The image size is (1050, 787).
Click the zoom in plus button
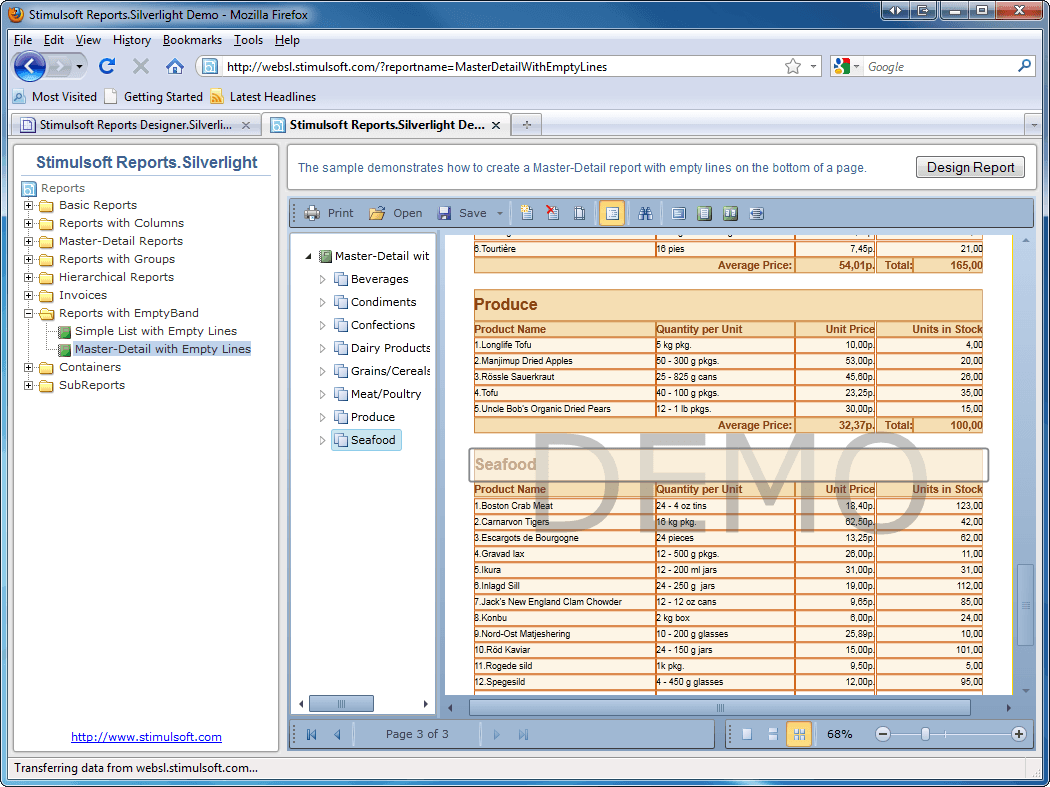1019,735
